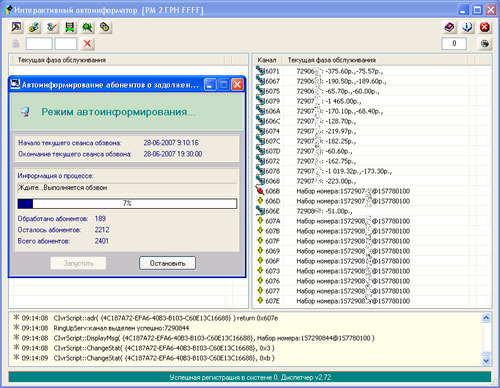Close the auto-inform dialog with red X

click(237, 85)
